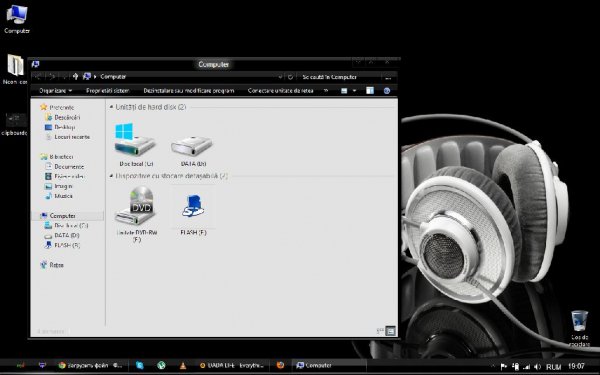
Task: Click the search box in Computer
Action: click(341, 77)
